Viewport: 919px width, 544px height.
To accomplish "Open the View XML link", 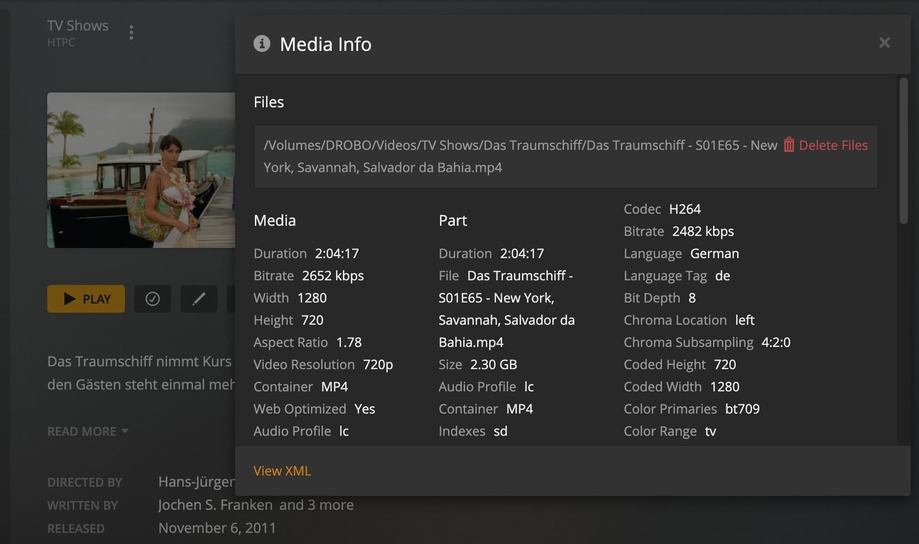I will click(x=282, y=471).
